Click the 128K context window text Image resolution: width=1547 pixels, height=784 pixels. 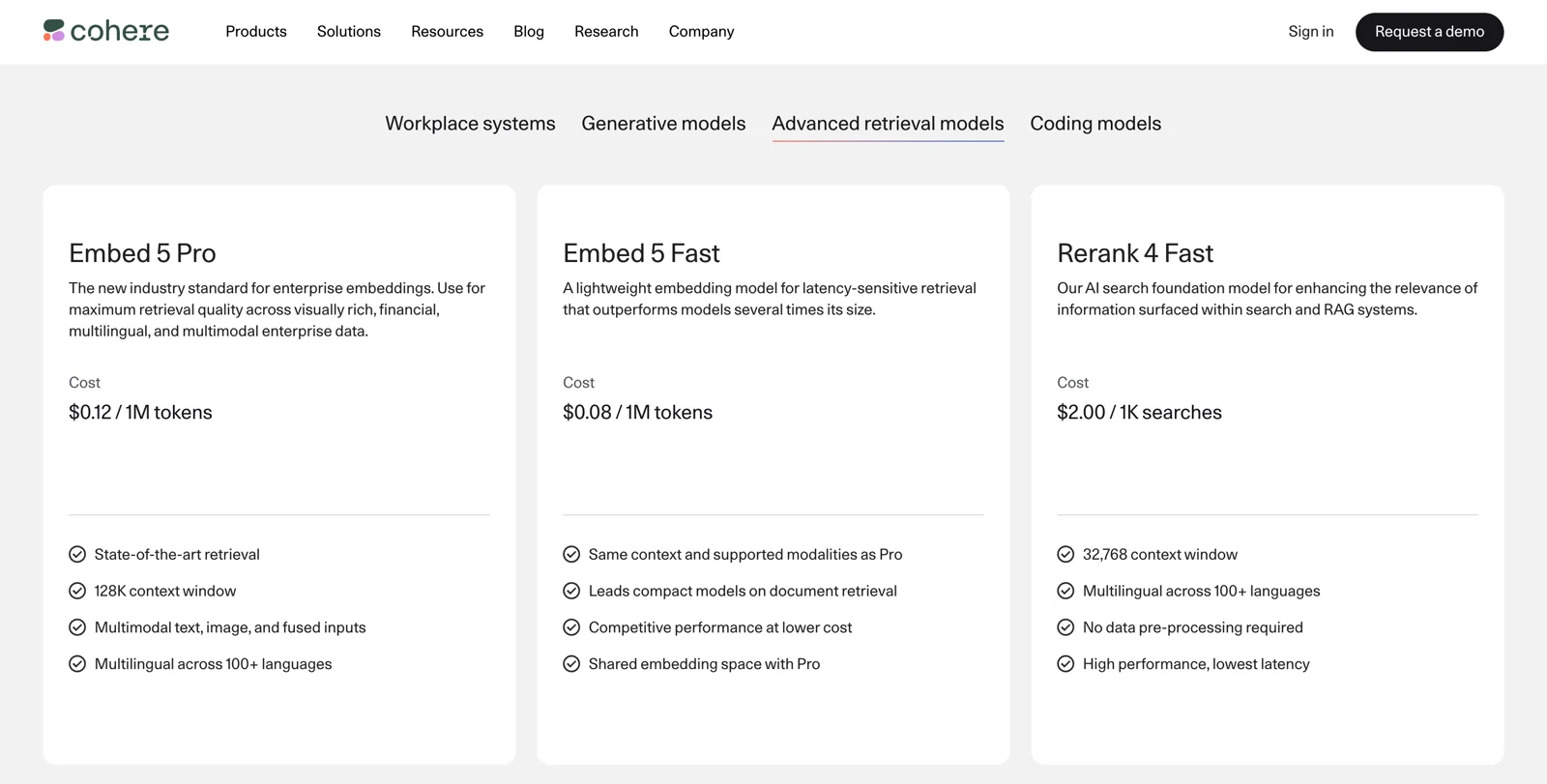(x=165, y=591)
